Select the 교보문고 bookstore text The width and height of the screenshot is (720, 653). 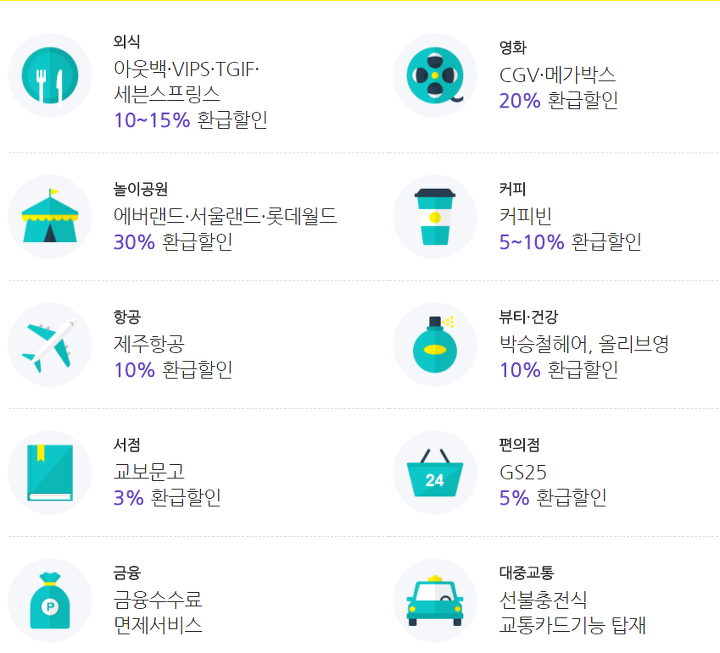tap(149, 472)
